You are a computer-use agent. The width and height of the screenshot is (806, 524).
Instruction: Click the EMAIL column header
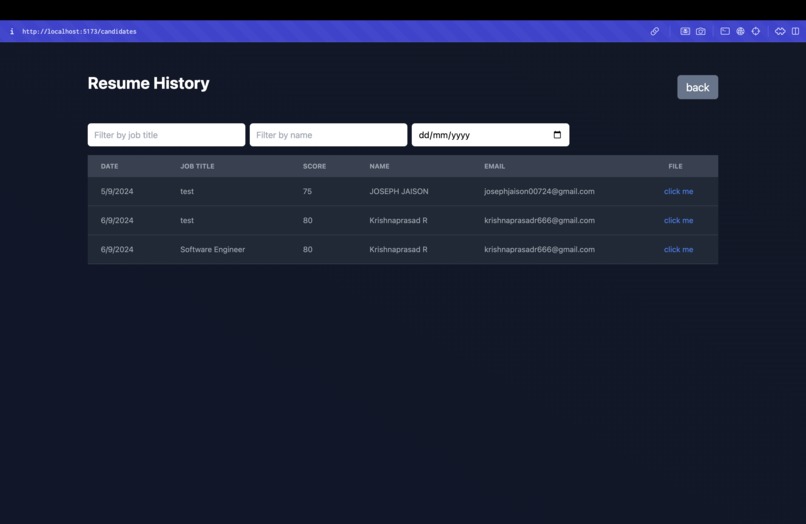tap(494, 166)
